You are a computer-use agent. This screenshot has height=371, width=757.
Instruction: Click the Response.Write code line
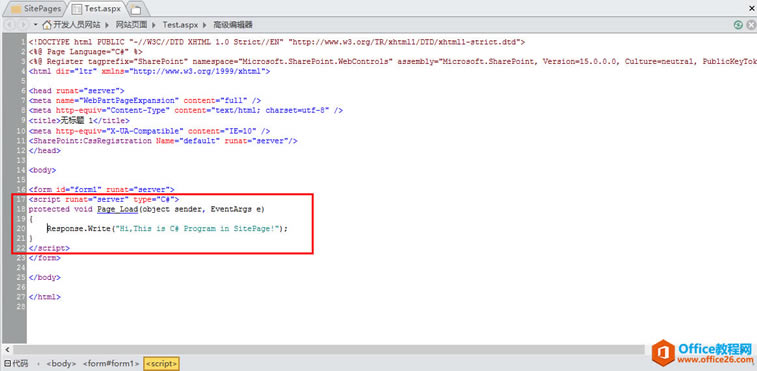pos(167,228)
